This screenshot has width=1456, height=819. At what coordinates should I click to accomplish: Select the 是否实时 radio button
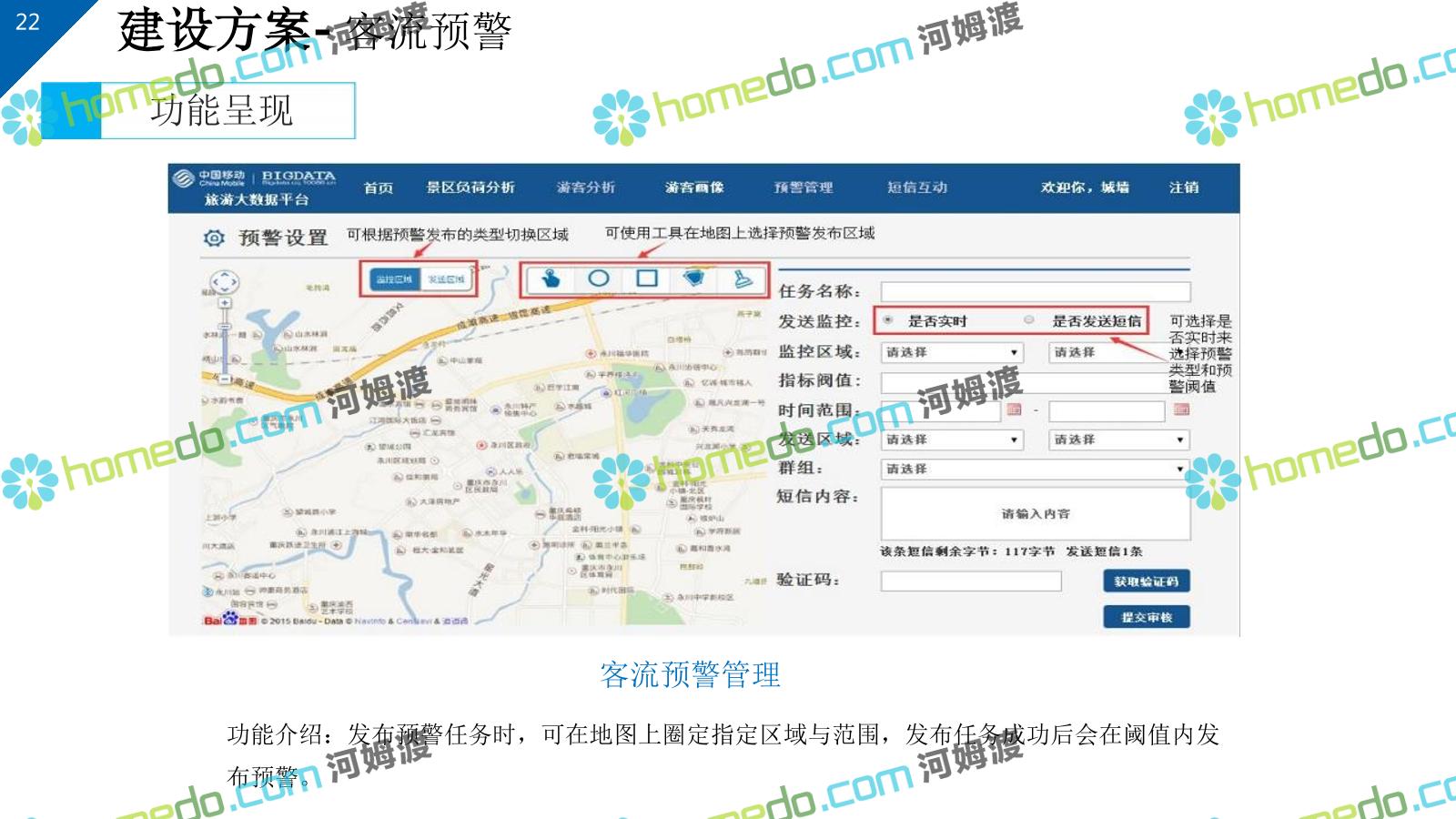tap(888, 320)
